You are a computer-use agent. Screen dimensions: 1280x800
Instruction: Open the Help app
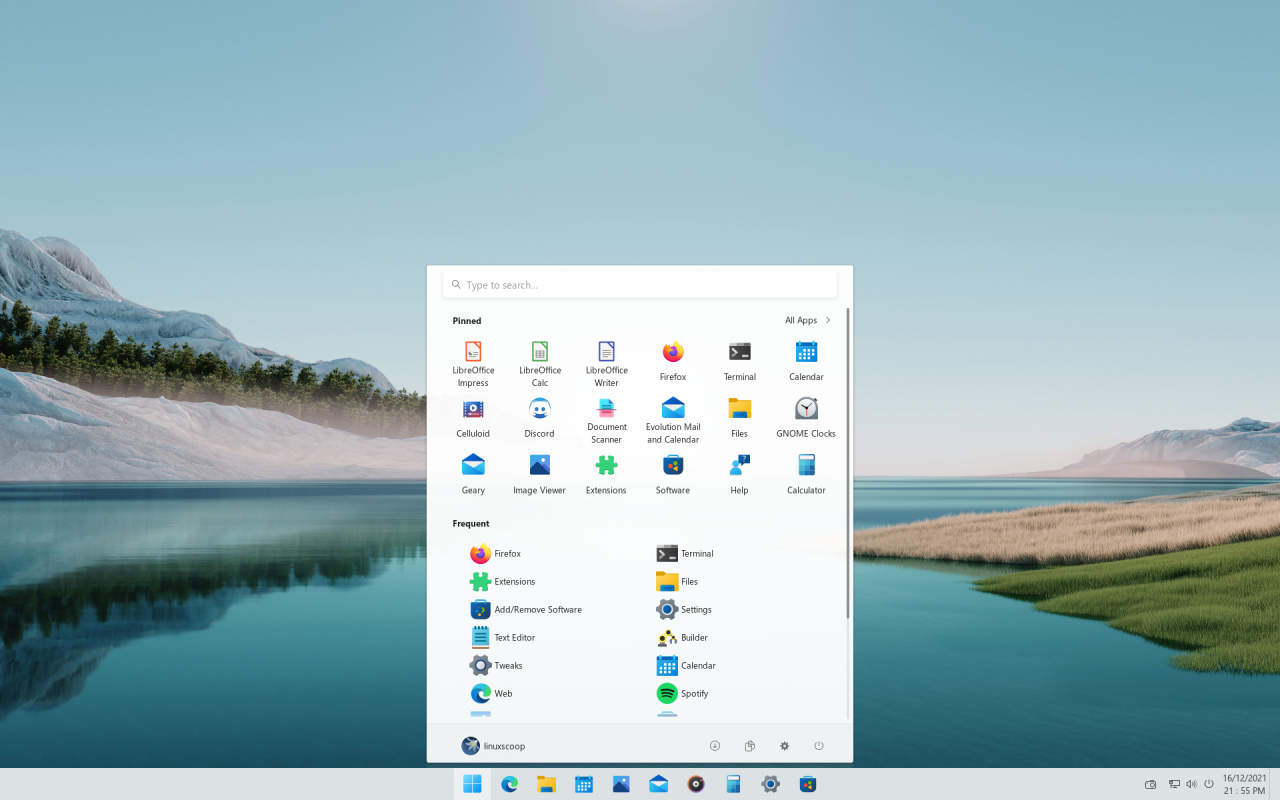(x=740, y=476)
